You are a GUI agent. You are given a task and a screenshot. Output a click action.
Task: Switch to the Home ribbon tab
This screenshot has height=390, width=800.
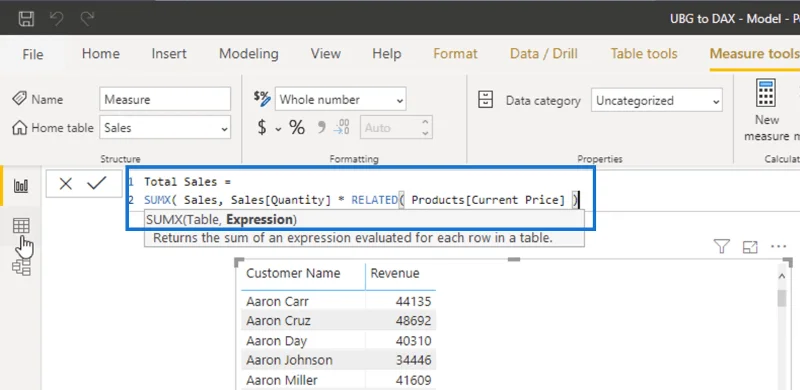pyautogui.click(x=101, y=54)
